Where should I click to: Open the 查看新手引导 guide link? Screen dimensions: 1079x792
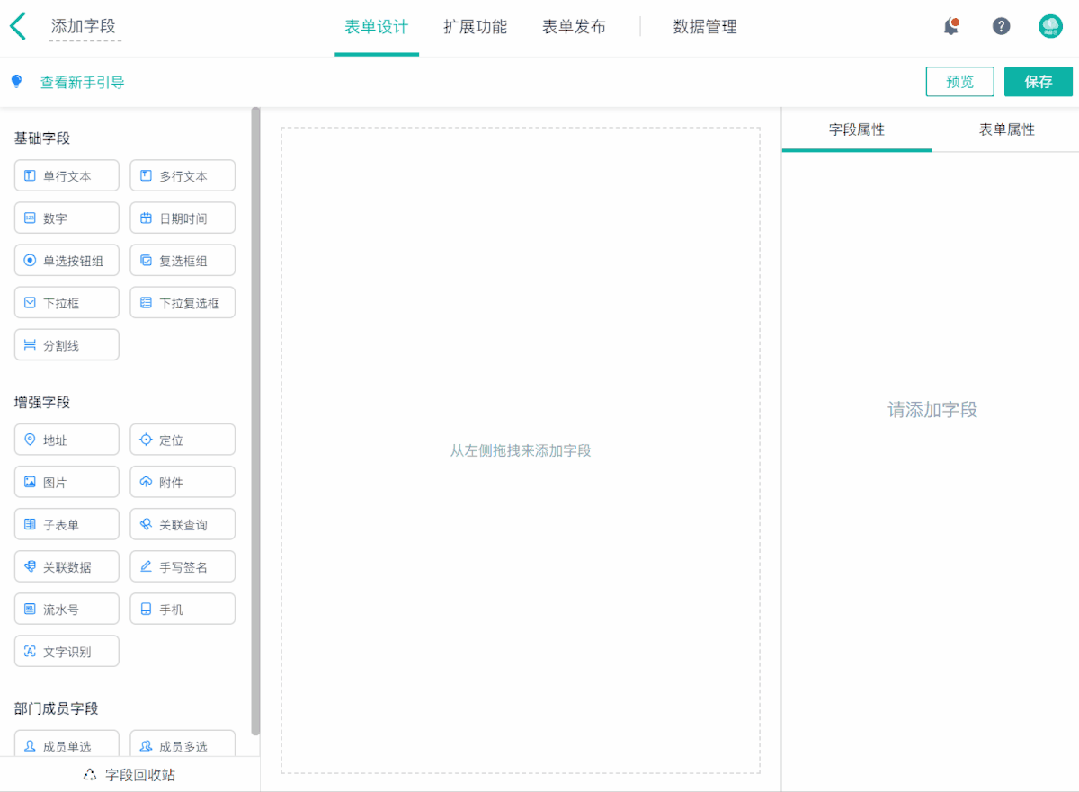click(82, 83)
